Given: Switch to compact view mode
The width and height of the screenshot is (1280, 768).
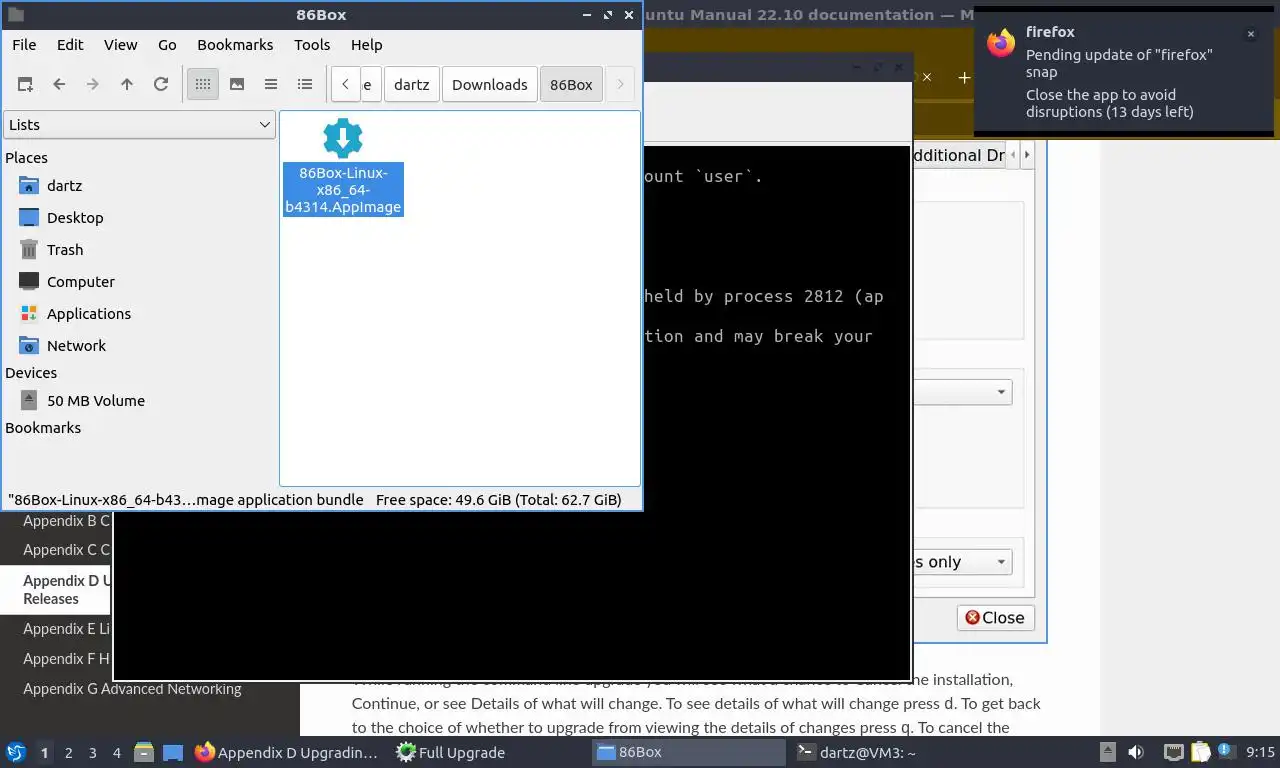Looking at the screenshot, I should coord(271,84).
